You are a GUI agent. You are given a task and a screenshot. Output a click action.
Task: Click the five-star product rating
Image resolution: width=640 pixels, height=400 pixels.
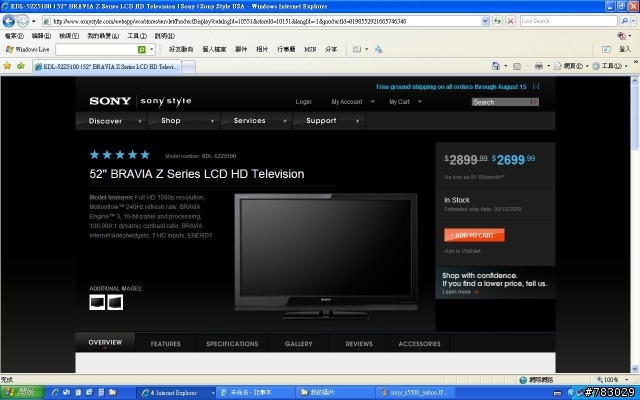tap(120, 155)
